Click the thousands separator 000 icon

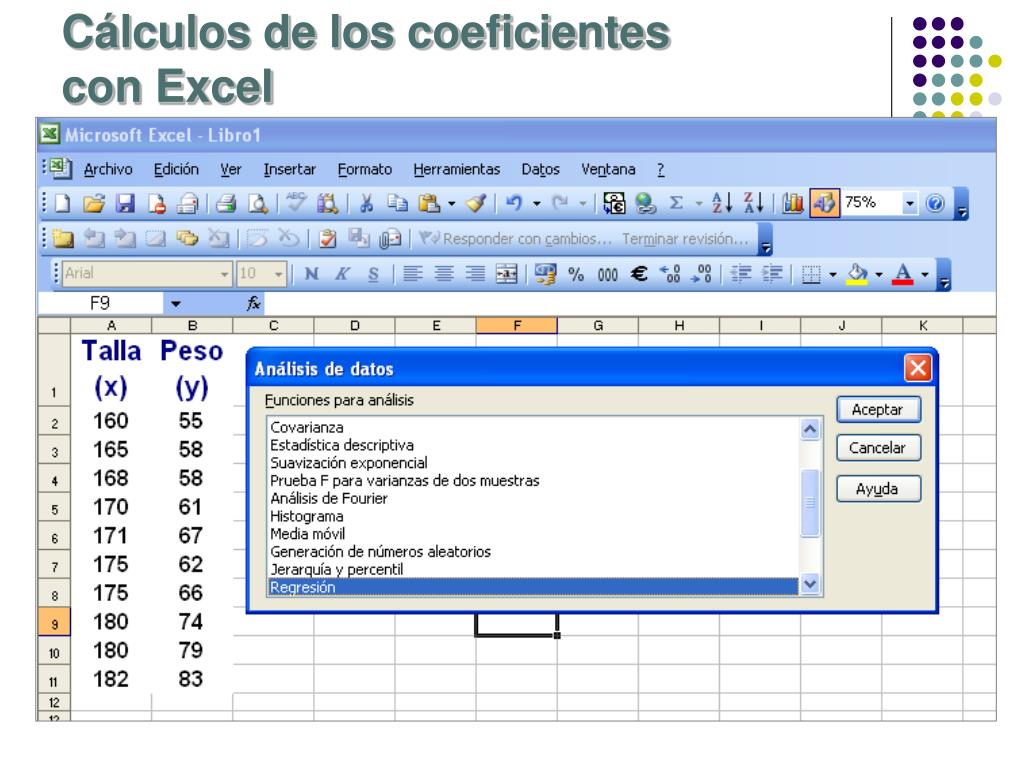(x=607, y=275)
